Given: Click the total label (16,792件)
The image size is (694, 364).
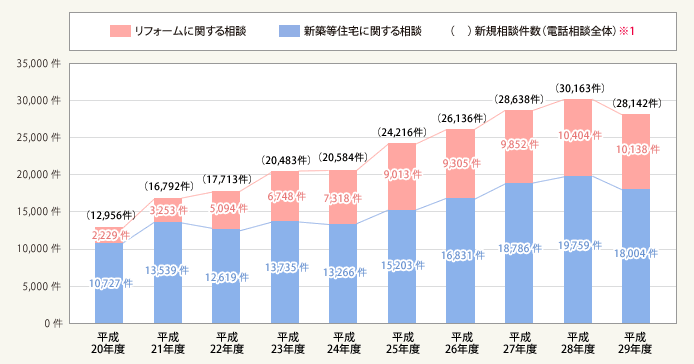Looking at the screenshot, I should click(x=169, y=186).
